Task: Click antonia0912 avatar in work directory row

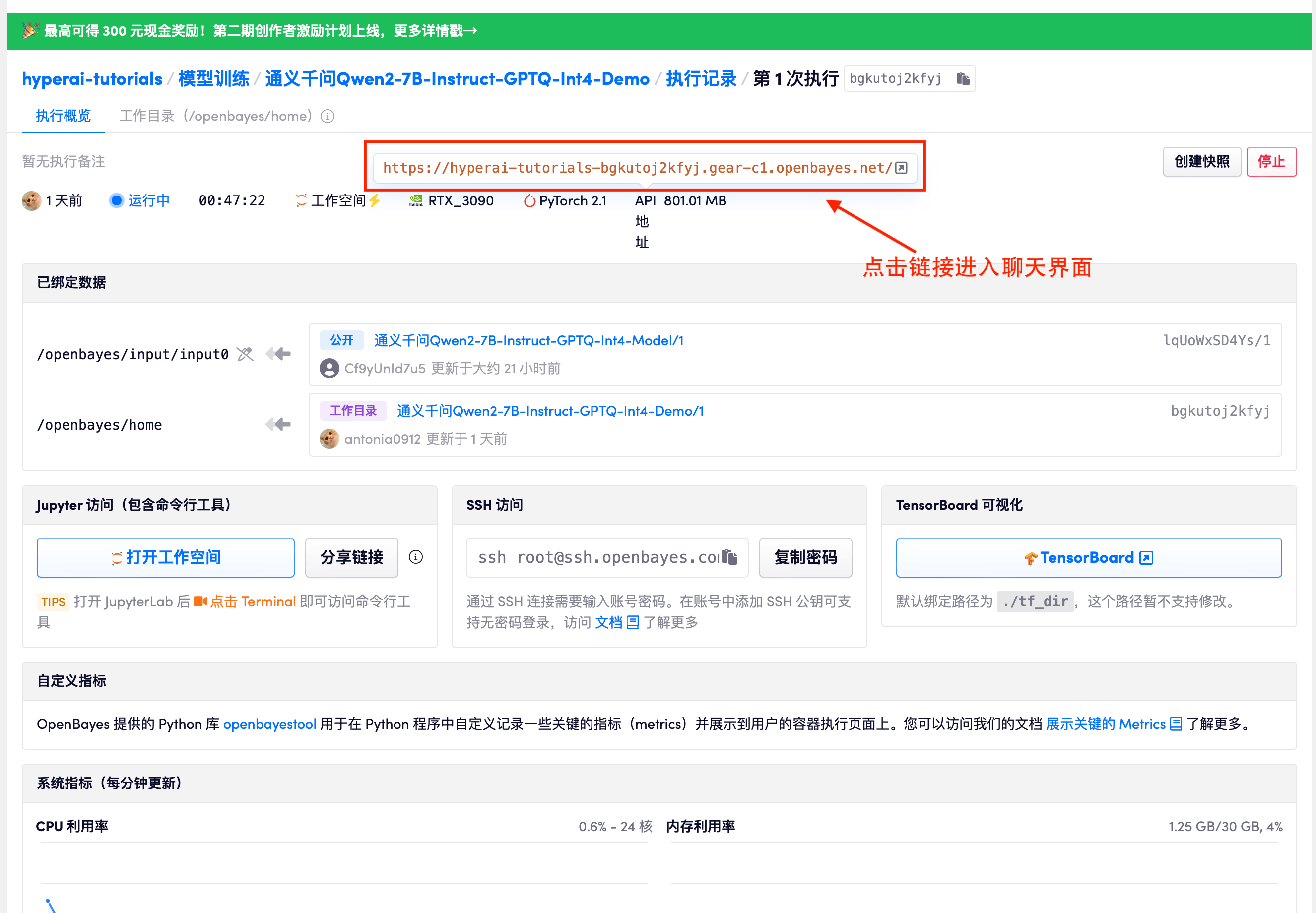Action: click(329, 439)
